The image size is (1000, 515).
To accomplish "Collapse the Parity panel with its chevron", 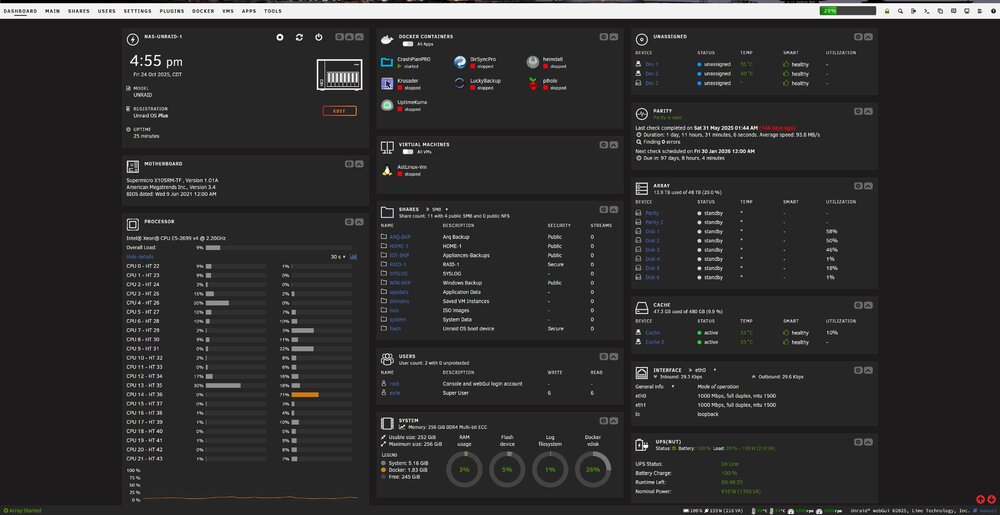I will coord(869,112).
